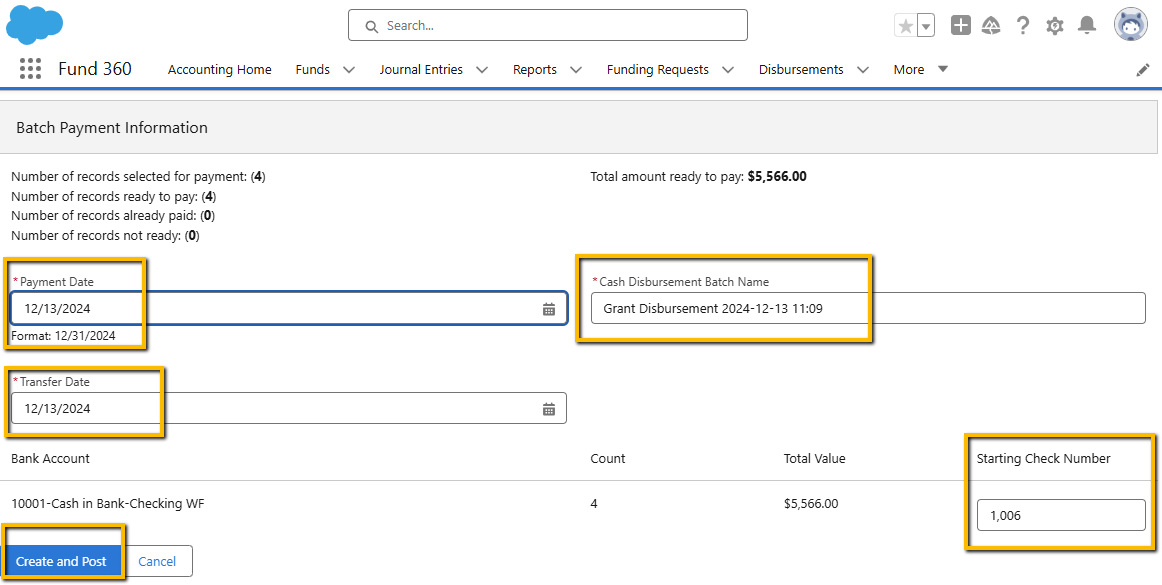Viewport: 1162px width, 585px height.
Task: Open the More navigation menu
Action: (x=920, y=70)
